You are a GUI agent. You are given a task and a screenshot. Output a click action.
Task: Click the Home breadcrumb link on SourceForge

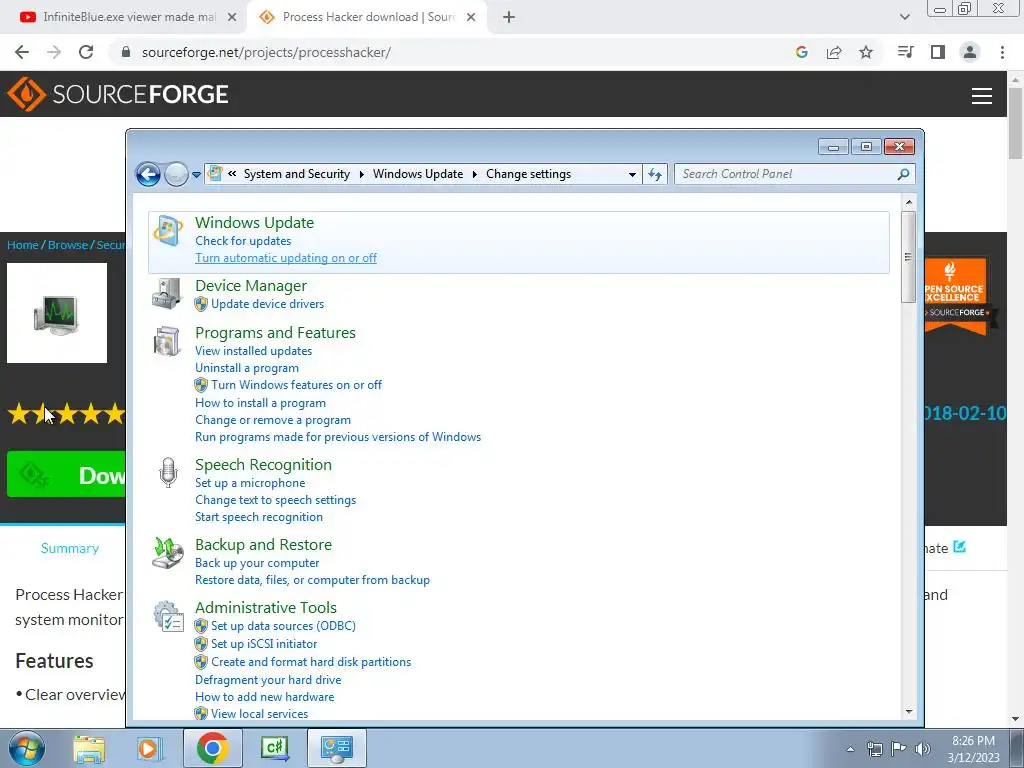coord(23,245)
